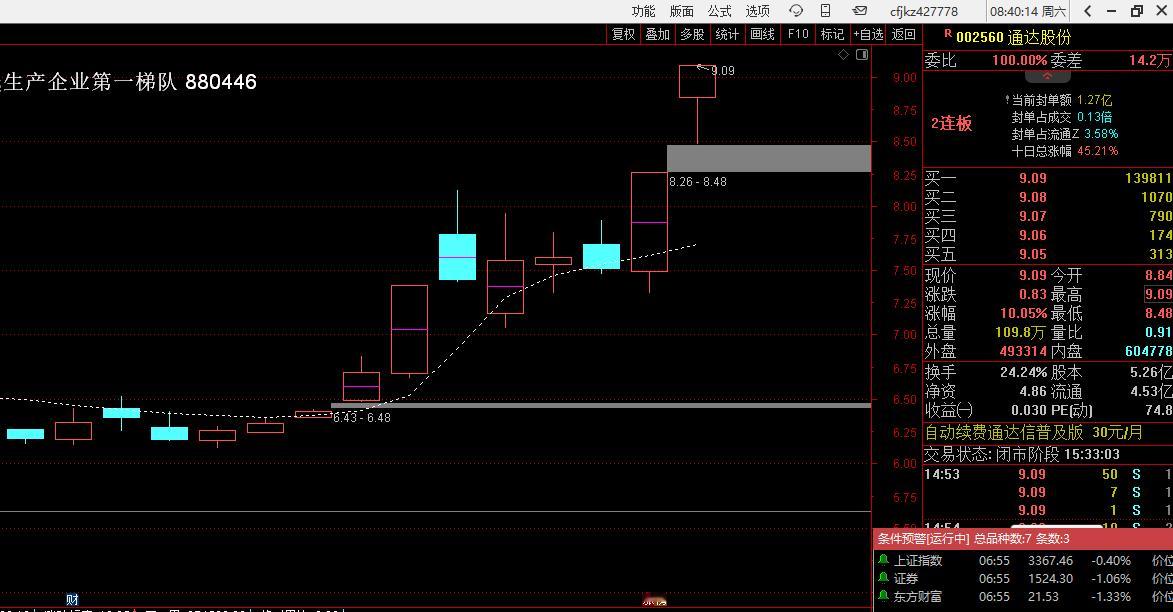Click the 8.26 - 8.48 gap zone label
The width and height of the screenshot is (1173, 612).
(697, 182)
